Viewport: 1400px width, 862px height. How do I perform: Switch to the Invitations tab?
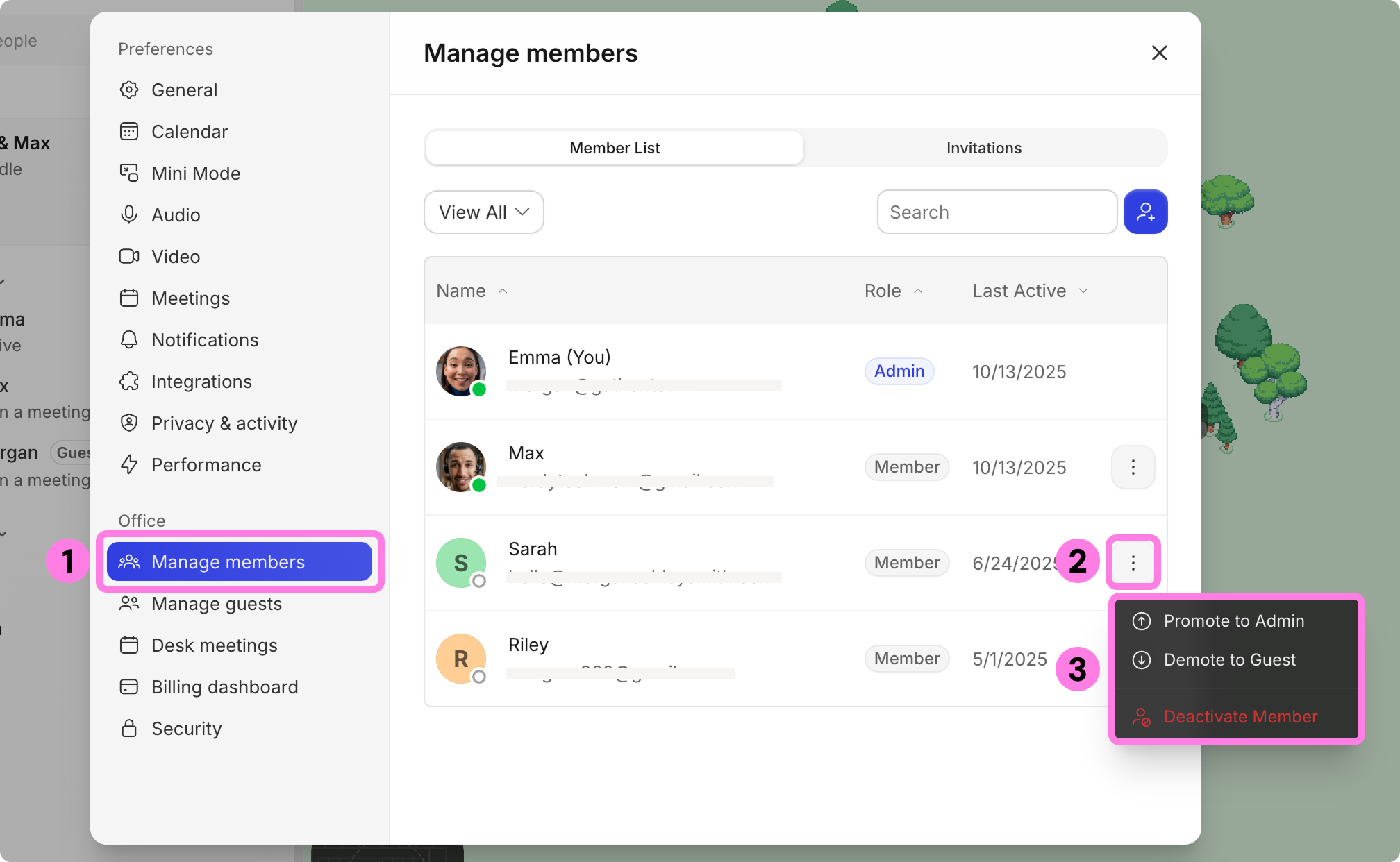click(x=984, y=148)
